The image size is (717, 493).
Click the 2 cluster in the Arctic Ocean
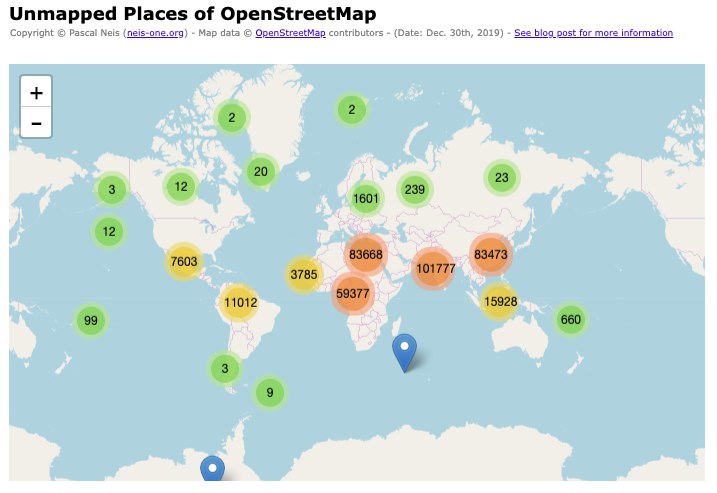[352, 110]
